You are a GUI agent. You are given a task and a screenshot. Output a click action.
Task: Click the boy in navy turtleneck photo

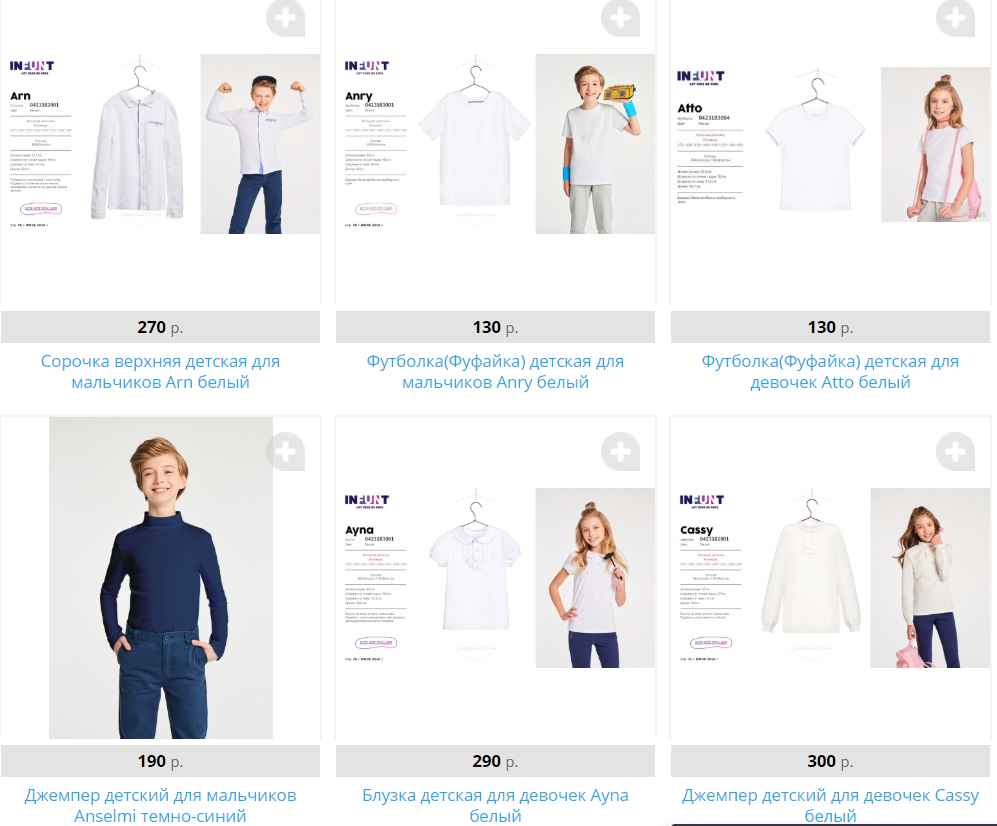[161, 577]
